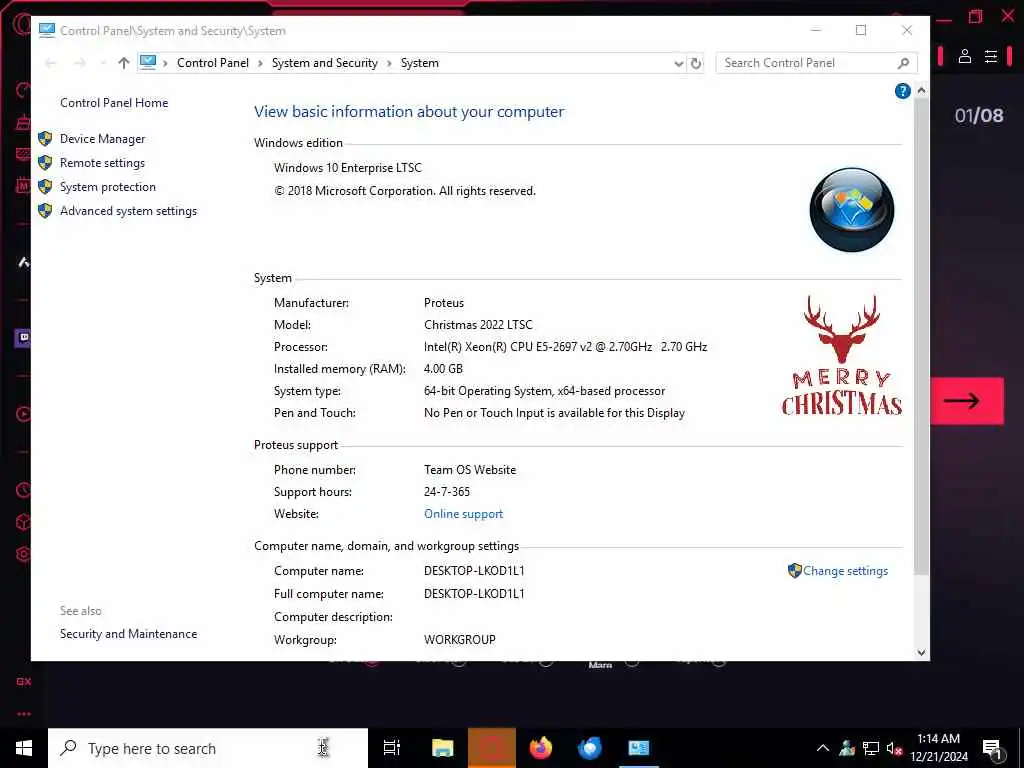Click the Installed memory value 4.00 GB

[x=443, y=369]
